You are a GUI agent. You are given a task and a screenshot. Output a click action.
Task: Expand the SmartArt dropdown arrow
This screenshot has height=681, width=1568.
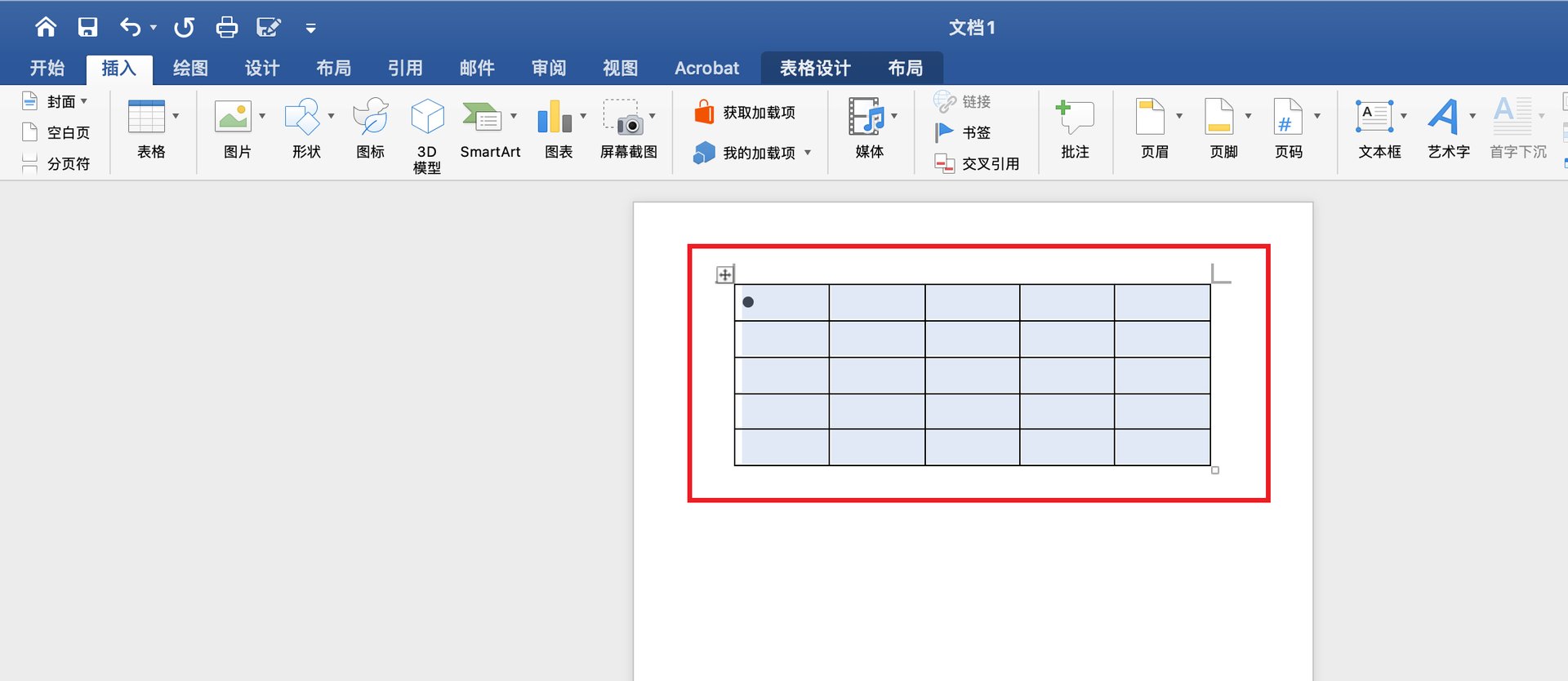click(514, 116)
